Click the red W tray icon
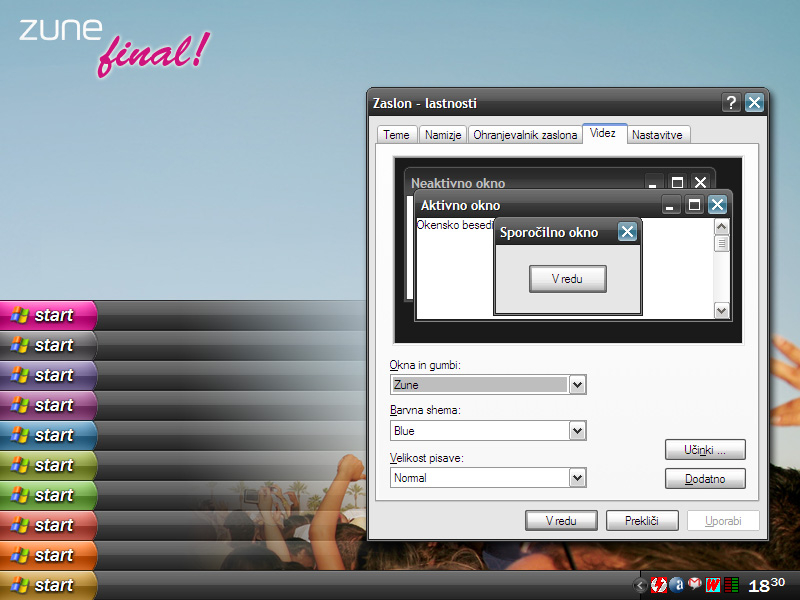This screenshot has width=800, height=600. pyautogui.click(x=712, y=585)
